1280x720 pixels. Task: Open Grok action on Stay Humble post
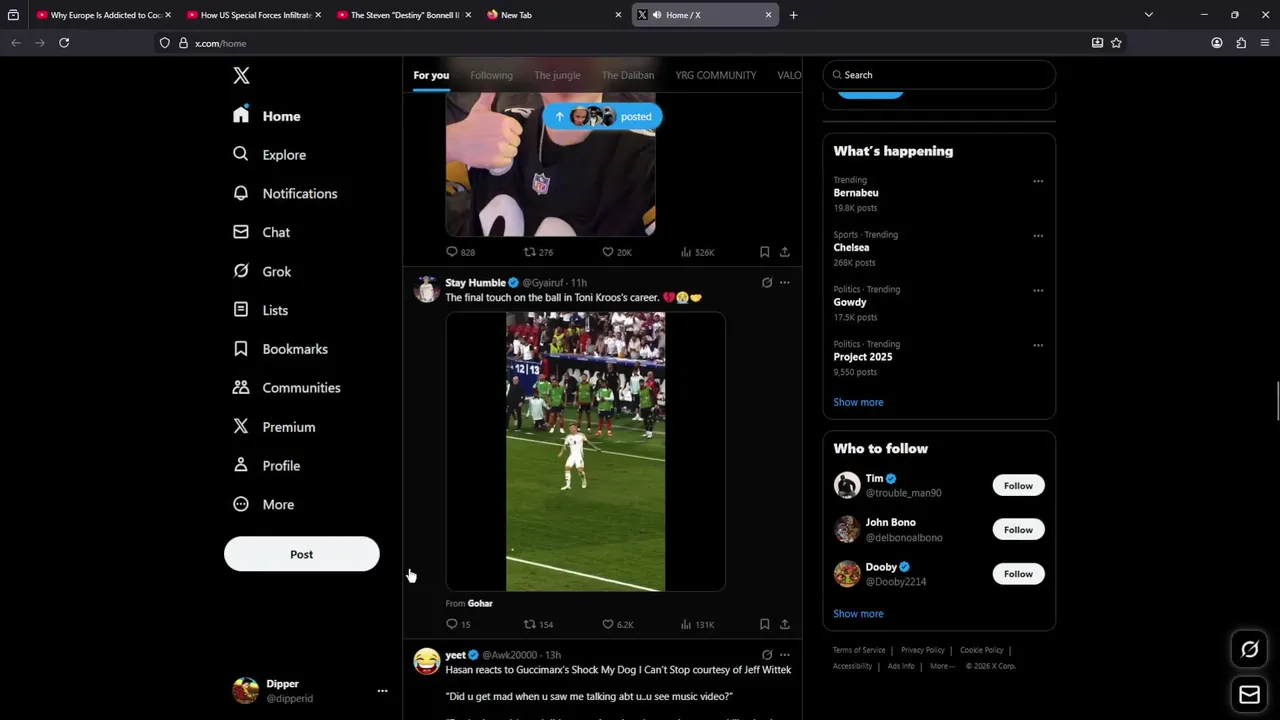(x=767, y=283)
